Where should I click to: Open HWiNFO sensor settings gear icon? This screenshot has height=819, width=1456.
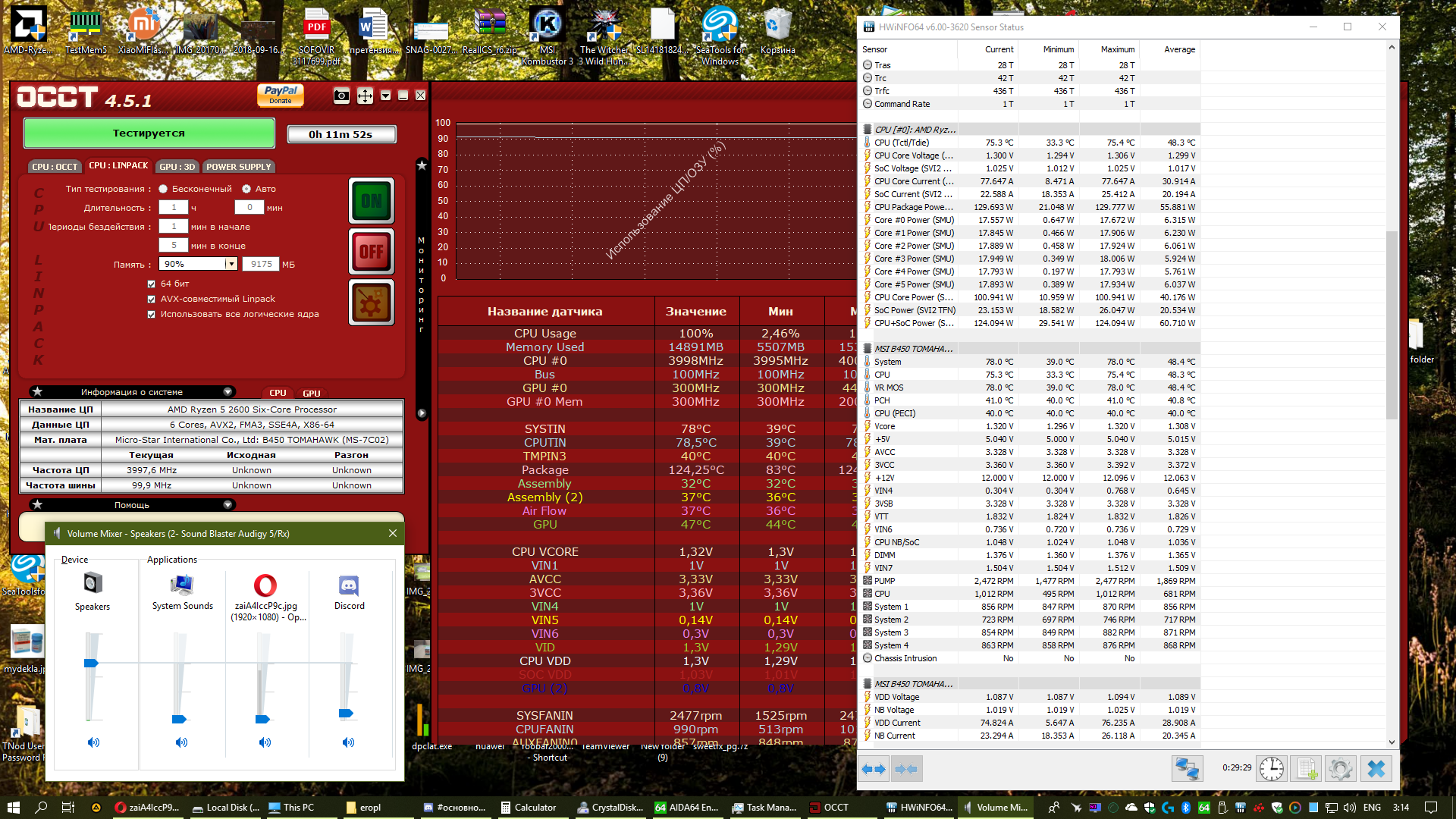point(1341,769)
